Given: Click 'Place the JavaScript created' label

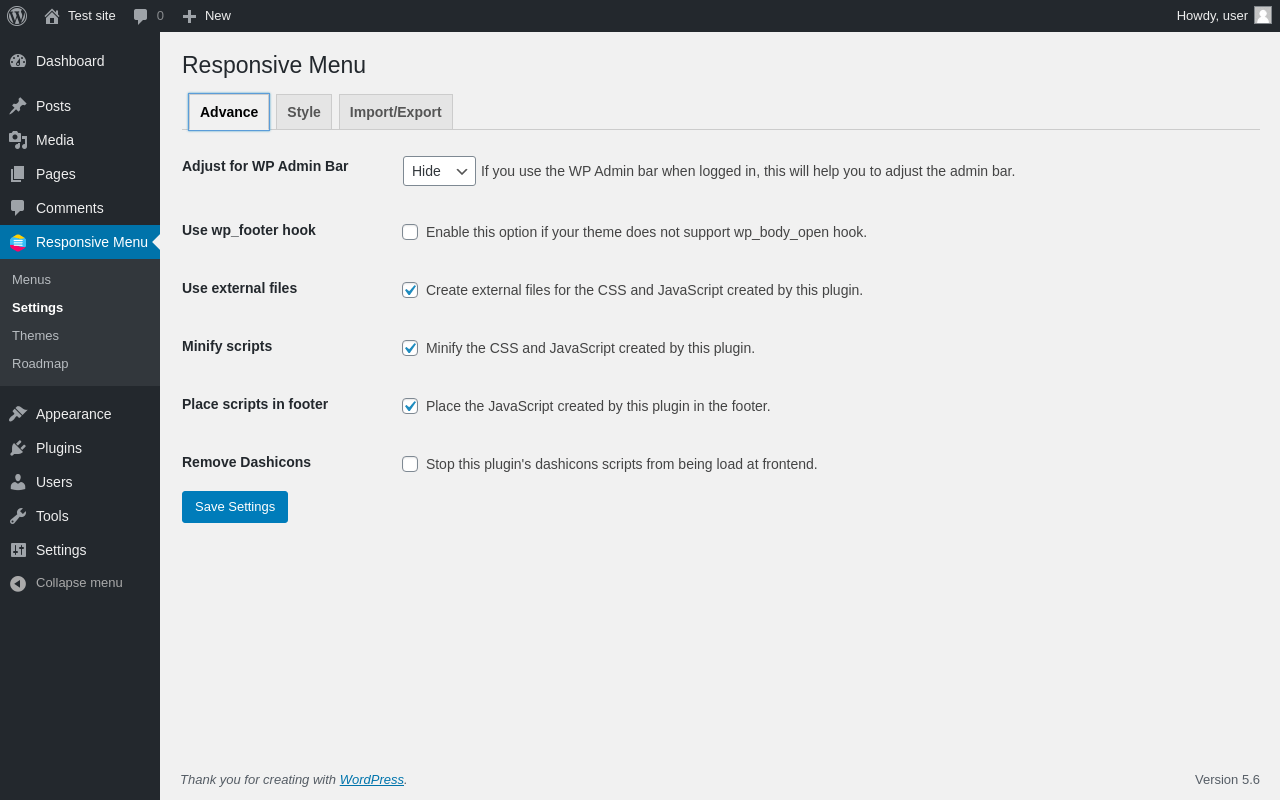Looking at the screenshot, I should (x=598, y=406).
